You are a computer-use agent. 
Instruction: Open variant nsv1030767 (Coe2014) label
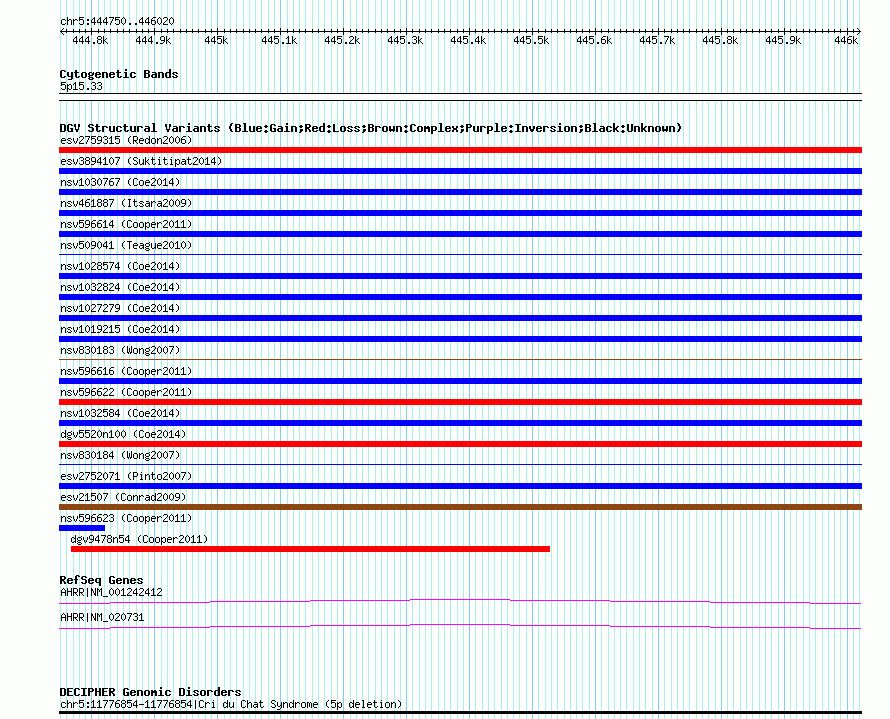tap(120, 182)
